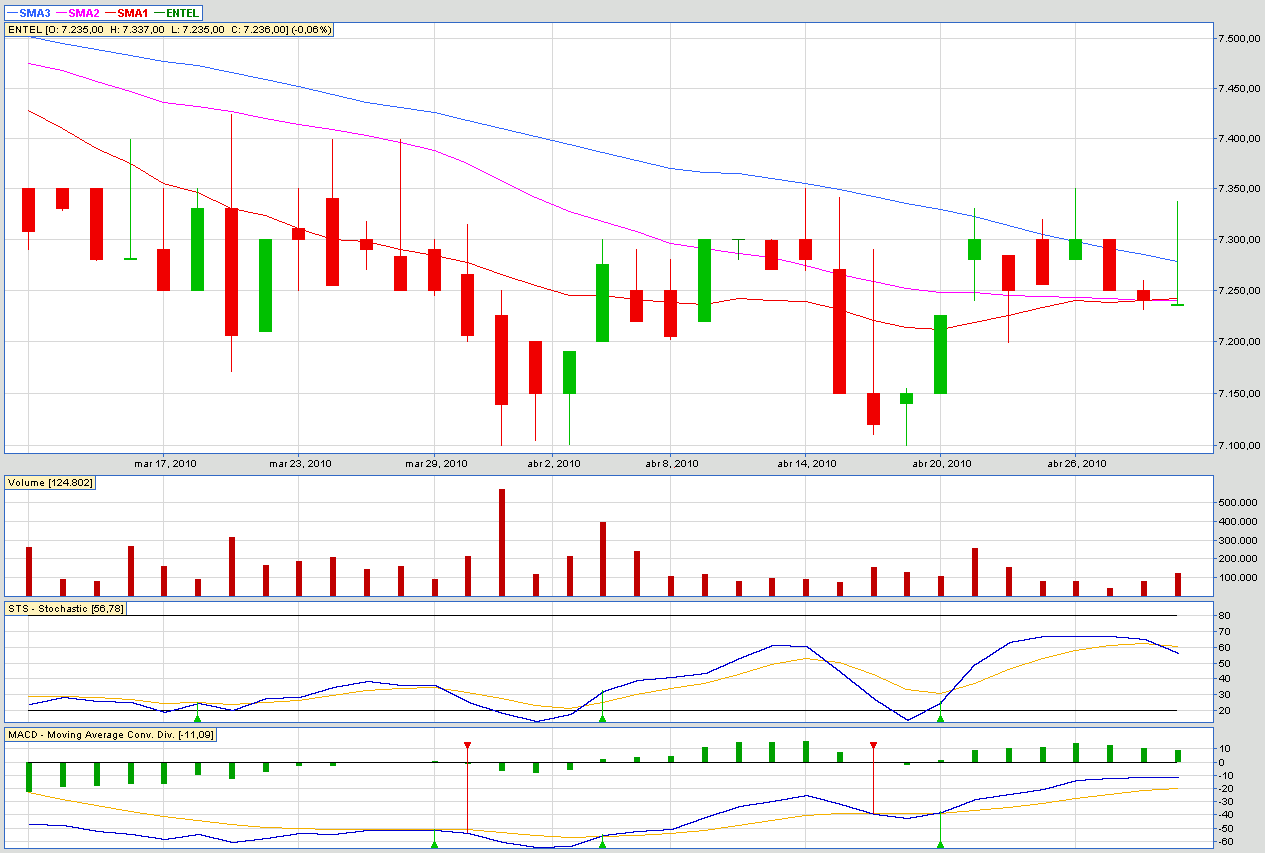
Task: Click the 7.200,00 price axis label
Action: pos(1238,343)
